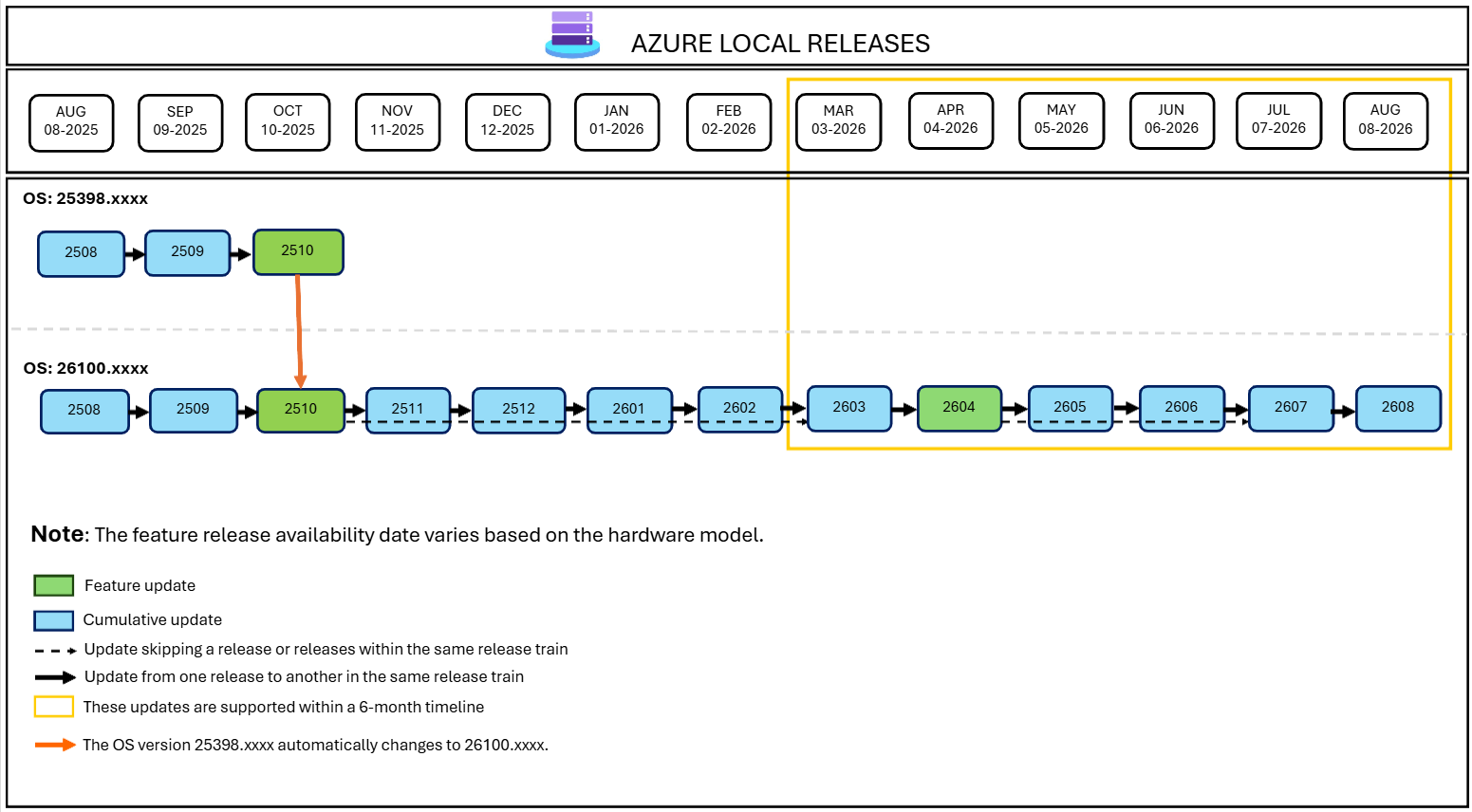Click the 'Update from one release to another' text
The height and width of the screenshot is (812, 1472).
click(x=304, y=676)
